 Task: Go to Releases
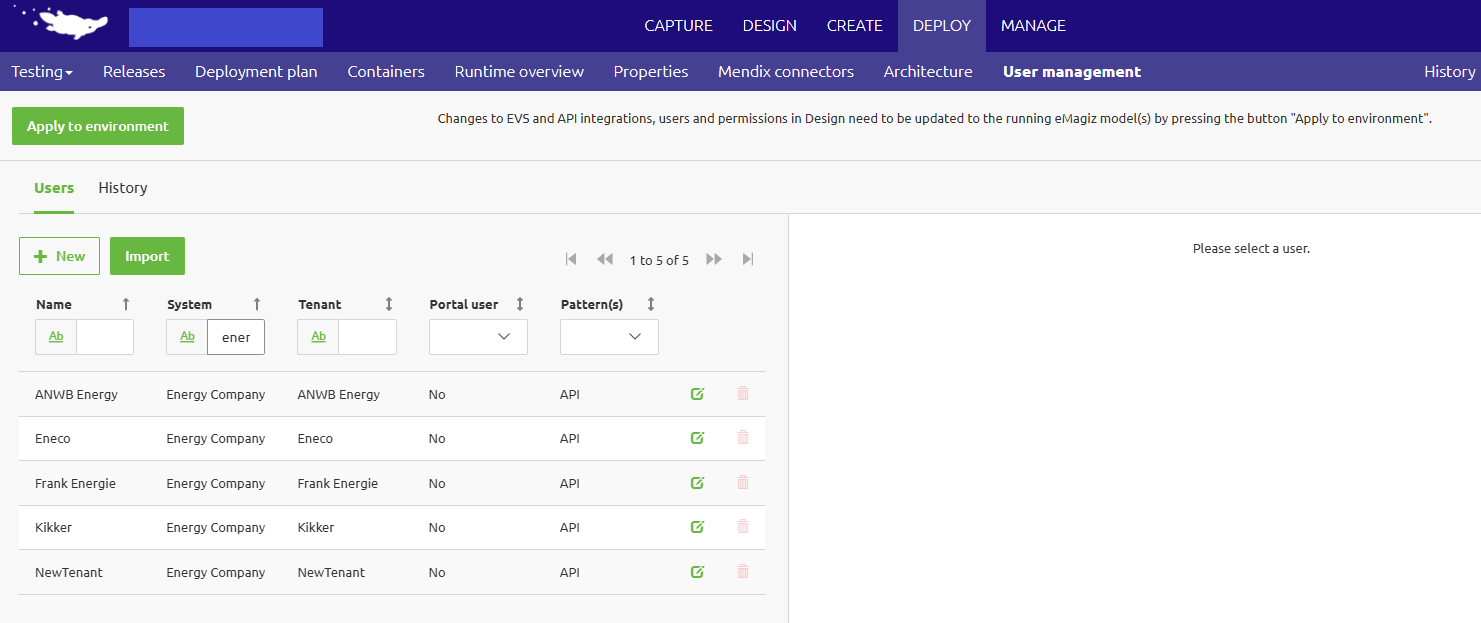pos(134,72)
